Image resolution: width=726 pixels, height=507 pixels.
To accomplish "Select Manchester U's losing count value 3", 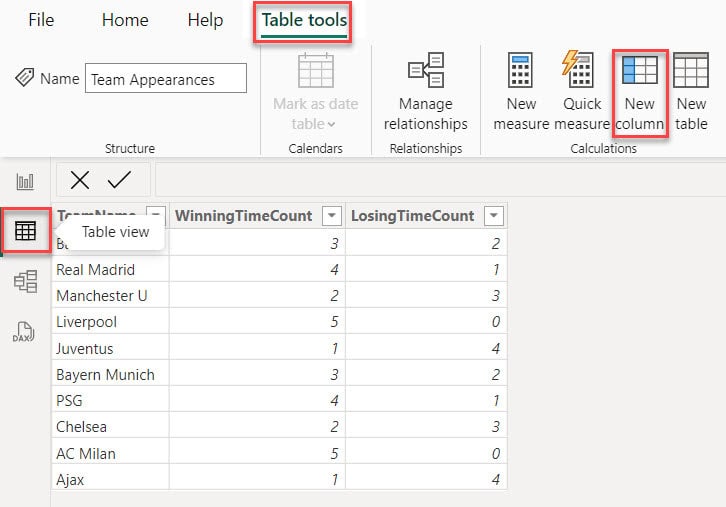I will (x=426, y=295).
